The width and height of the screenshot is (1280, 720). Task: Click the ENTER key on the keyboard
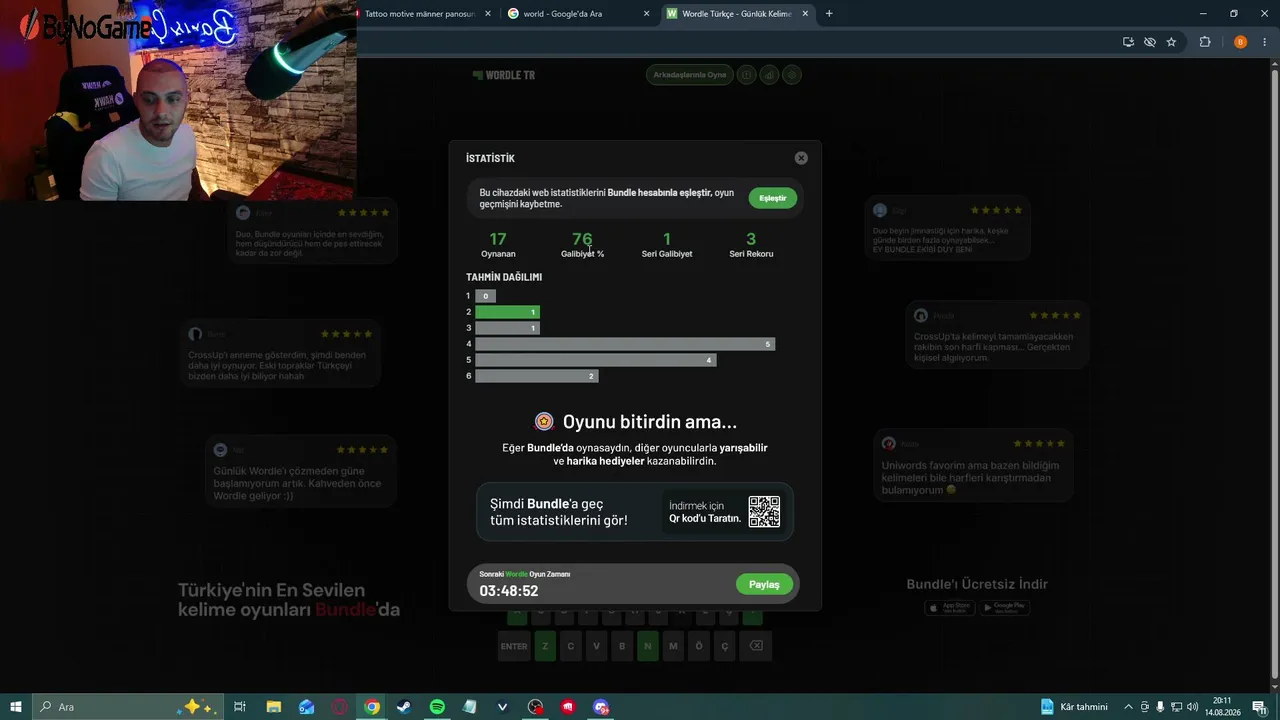coord(514,646)
